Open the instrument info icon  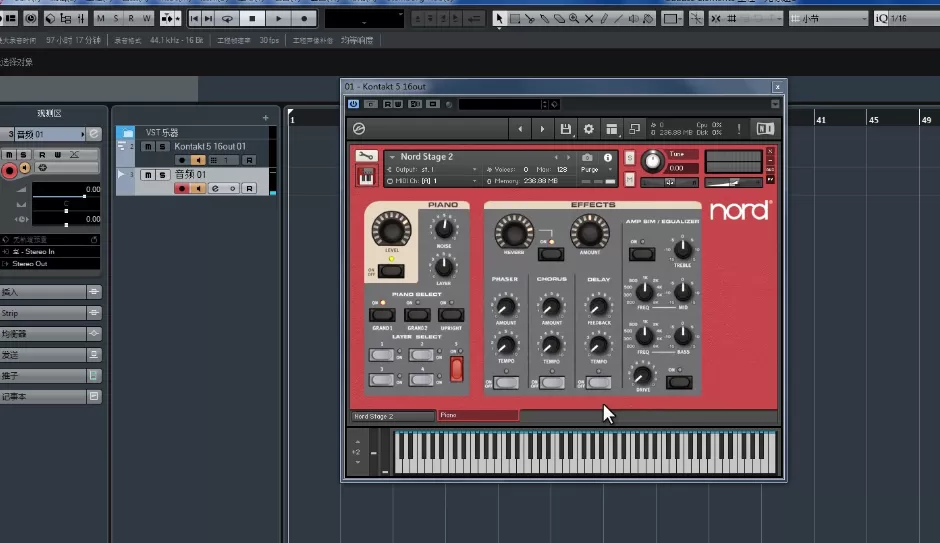607,157
